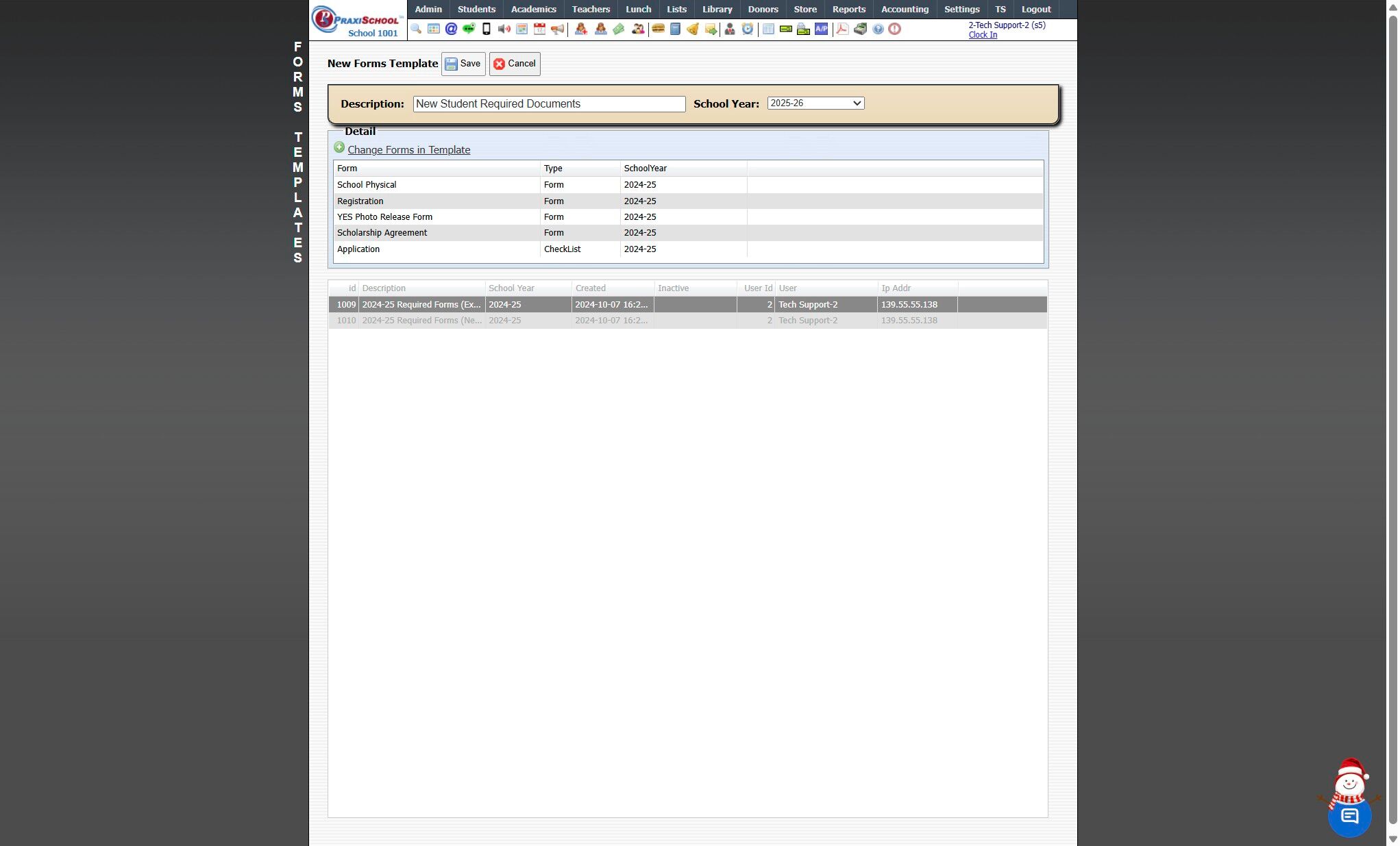1400x846 pixels.
Task: Open the green chat bubble icon
Action: click(469, 29)
